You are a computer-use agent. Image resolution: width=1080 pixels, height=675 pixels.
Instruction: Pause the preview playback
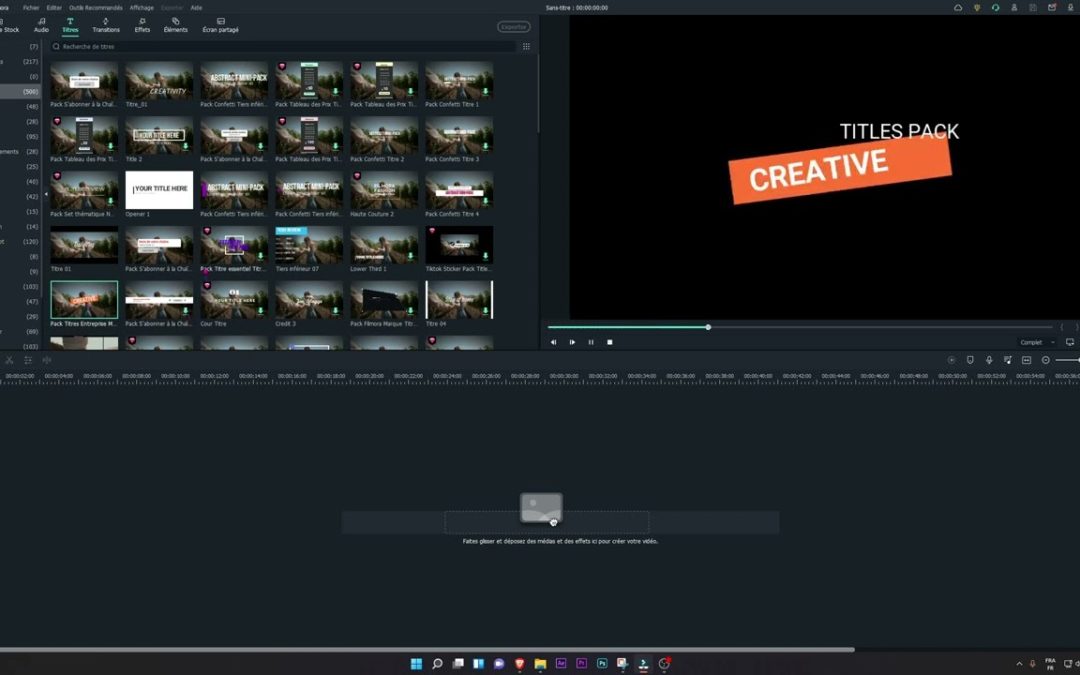591,342
